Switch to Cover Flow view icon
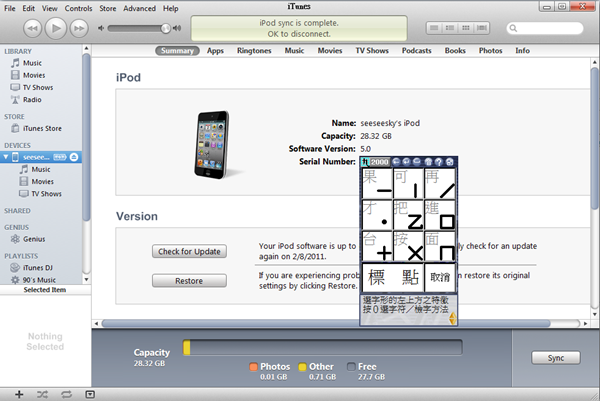600x401 pixels. [x=482, y=28]
